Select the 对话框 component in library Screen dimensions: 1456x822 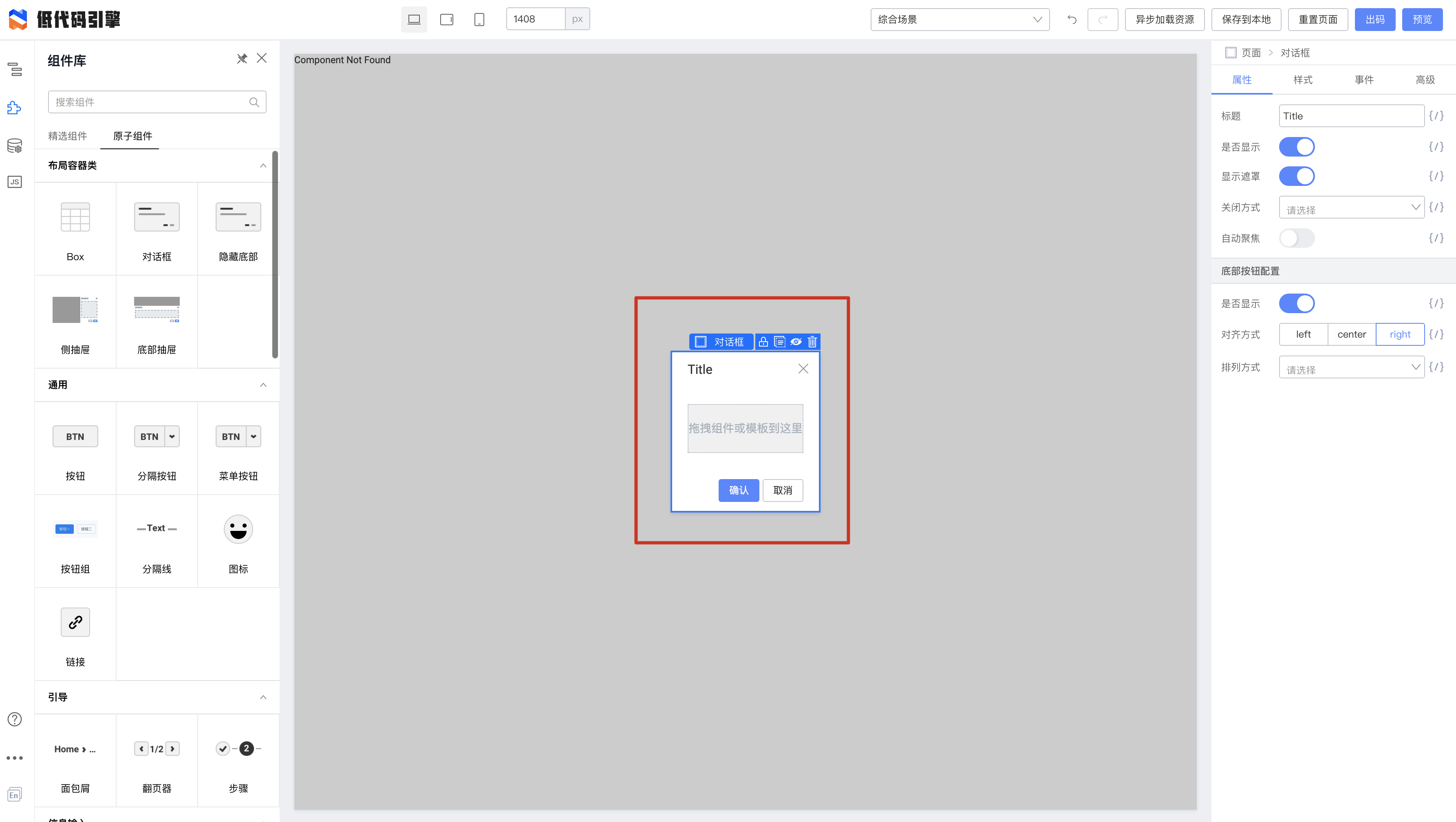tap(157, 229)
